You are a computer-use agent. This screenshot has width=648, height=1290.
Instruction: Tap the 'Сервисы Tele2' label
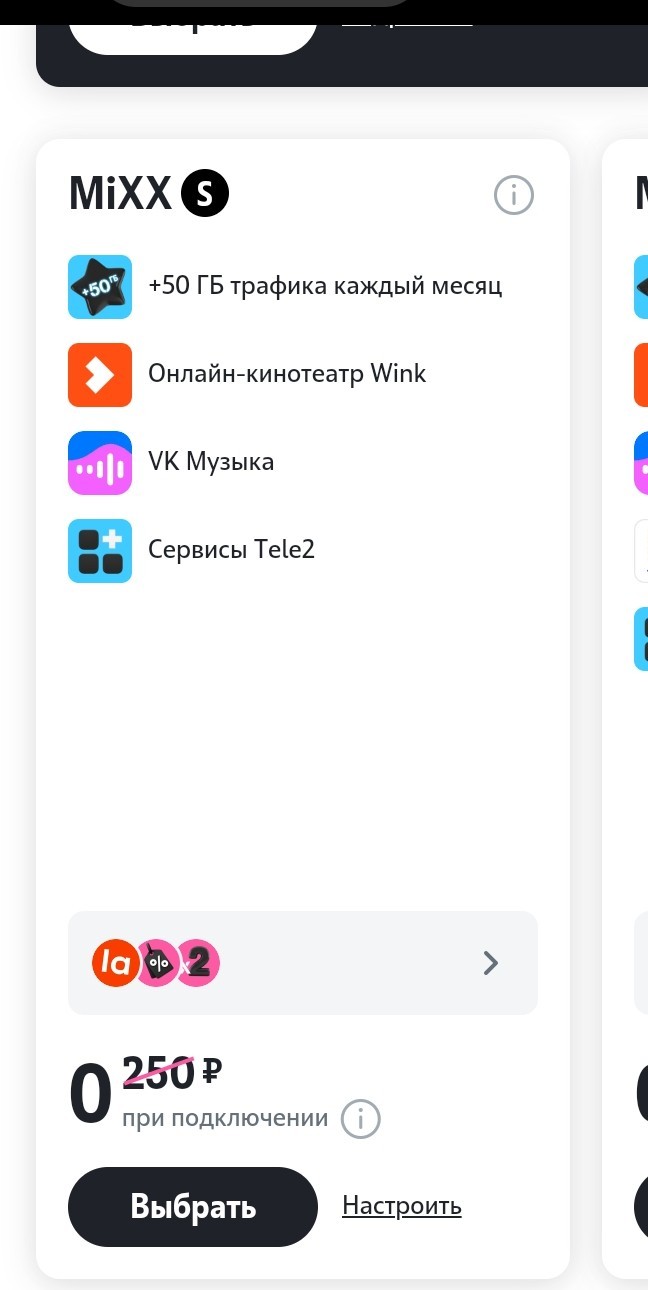[231, 549]
